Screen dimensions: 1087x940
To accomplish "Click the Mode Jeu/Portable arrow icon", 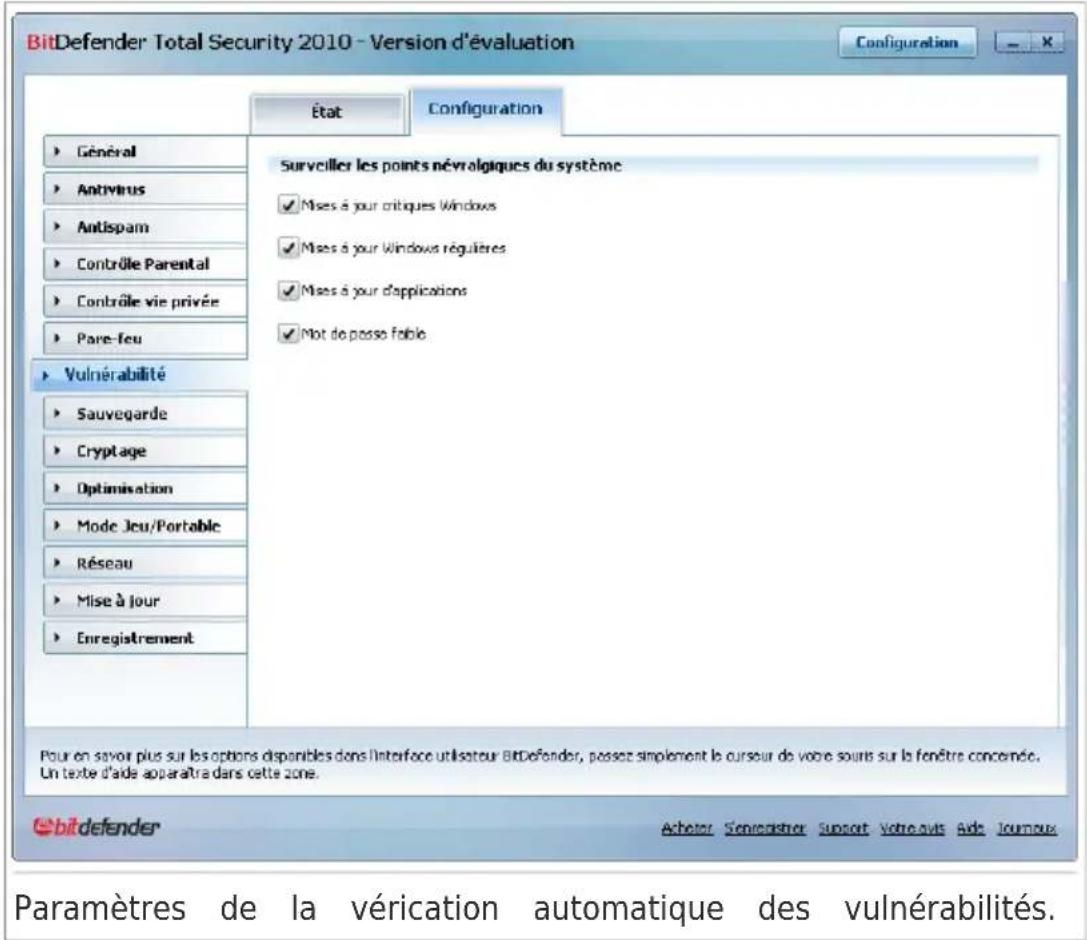I will tap(58, 525).
